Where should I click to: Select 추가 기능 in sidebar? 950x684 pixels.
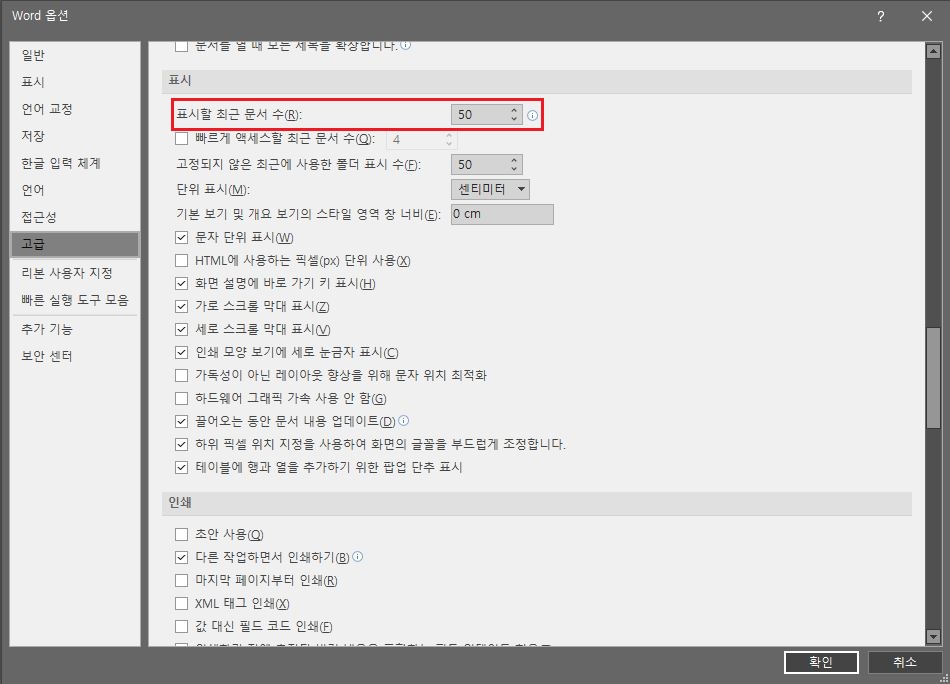pyautogui.click(x=75, y=329)
